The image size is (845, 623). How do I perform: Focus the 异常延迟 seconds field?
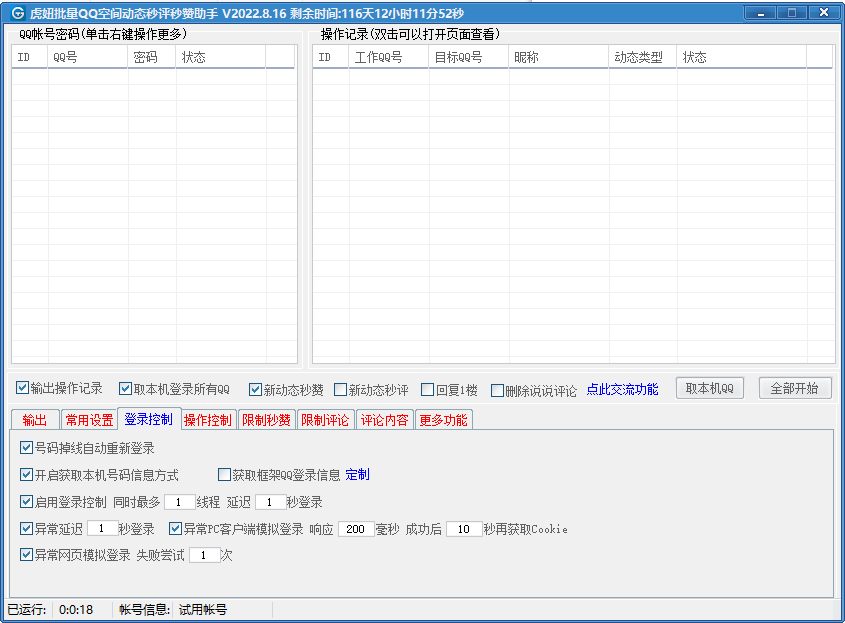tap(102, 529)
